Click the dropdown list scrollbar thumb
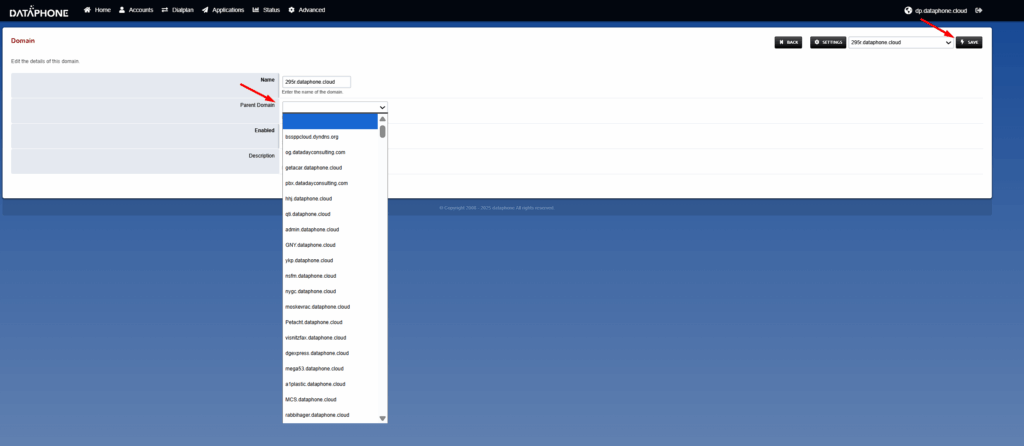The image size is (1024, 446). [x=383, y=132]
